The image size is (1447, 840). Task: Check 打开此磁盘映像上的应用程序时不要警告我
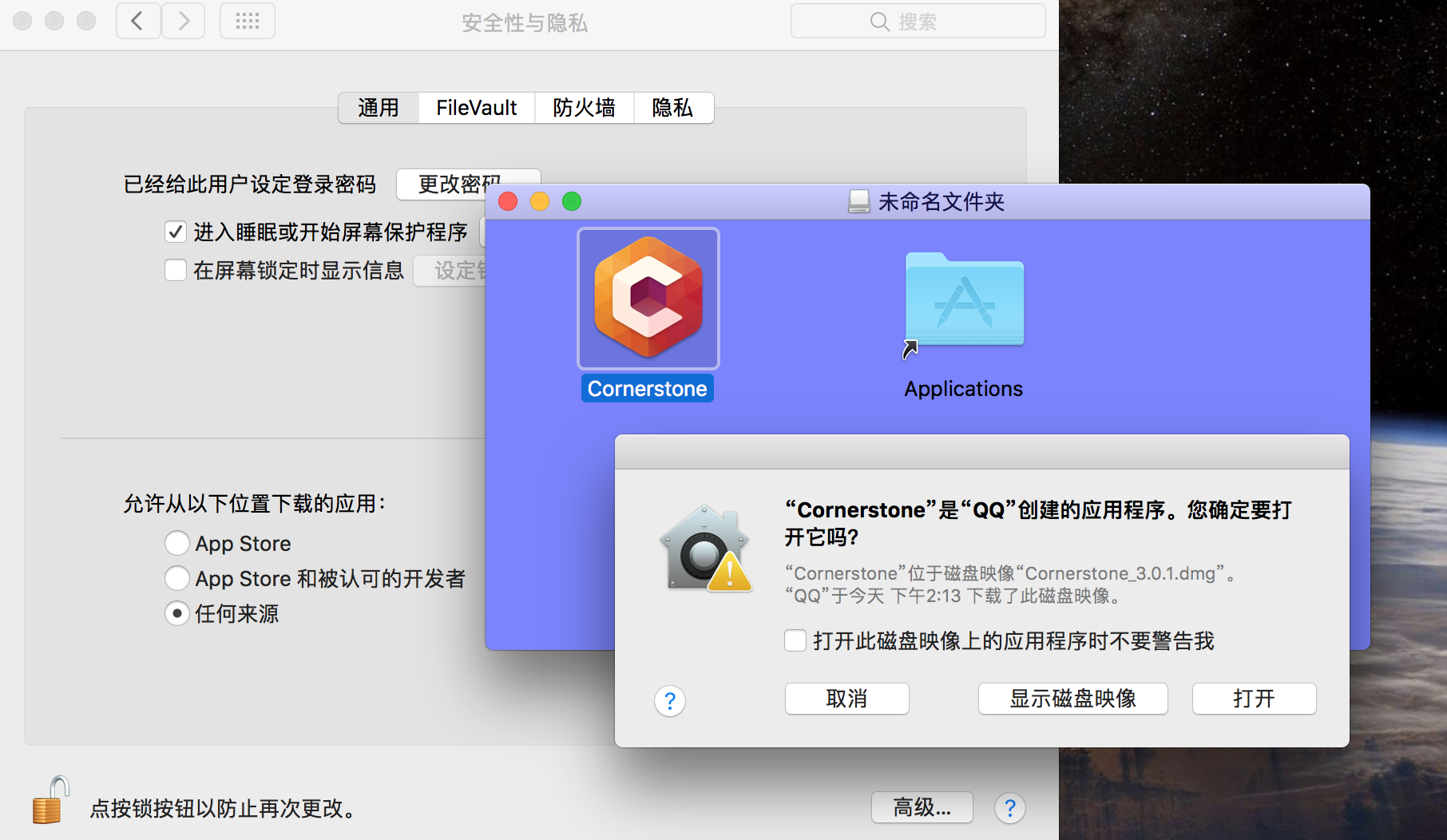(795, 640)
